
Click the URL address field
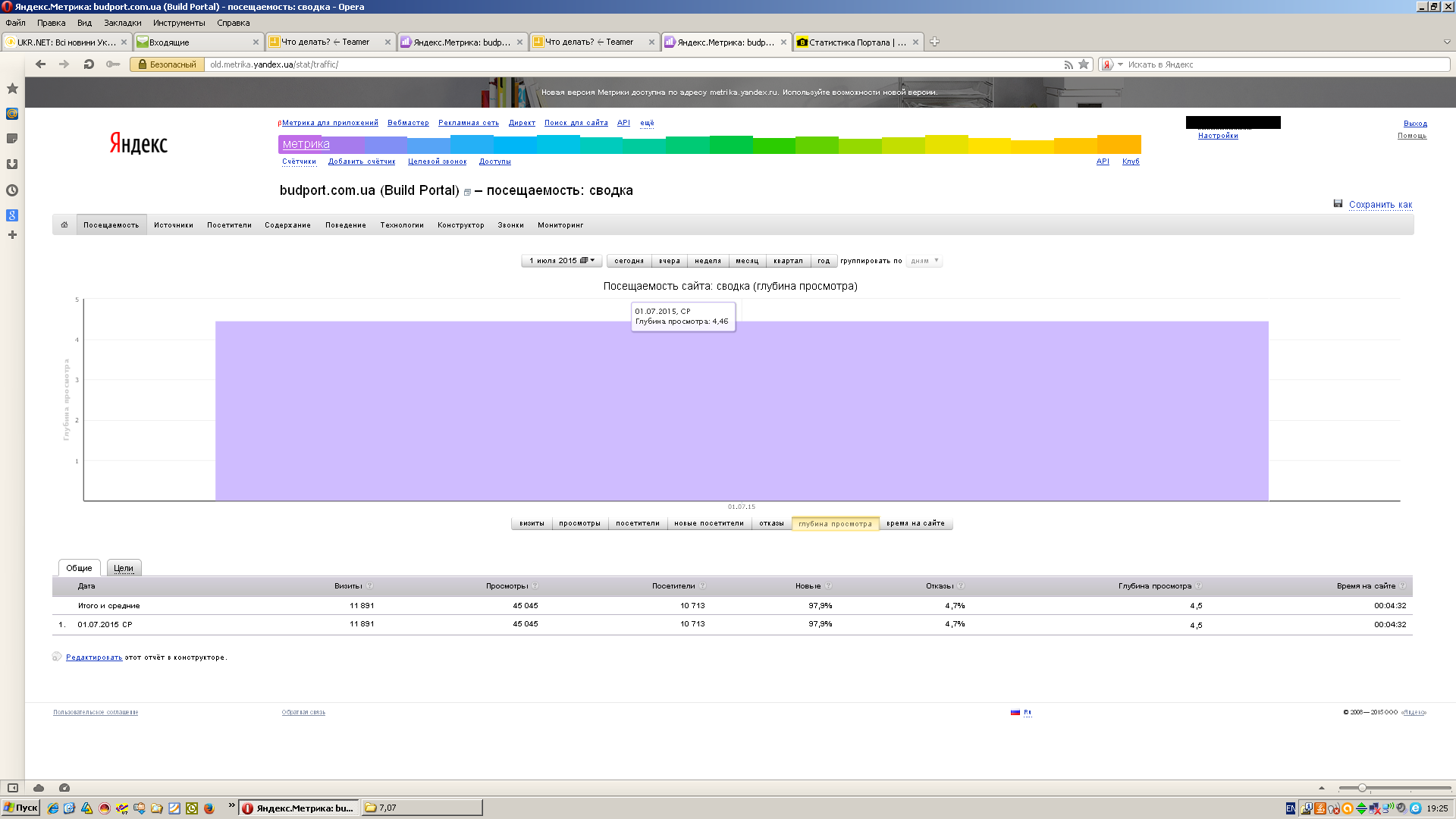point(633,64)
